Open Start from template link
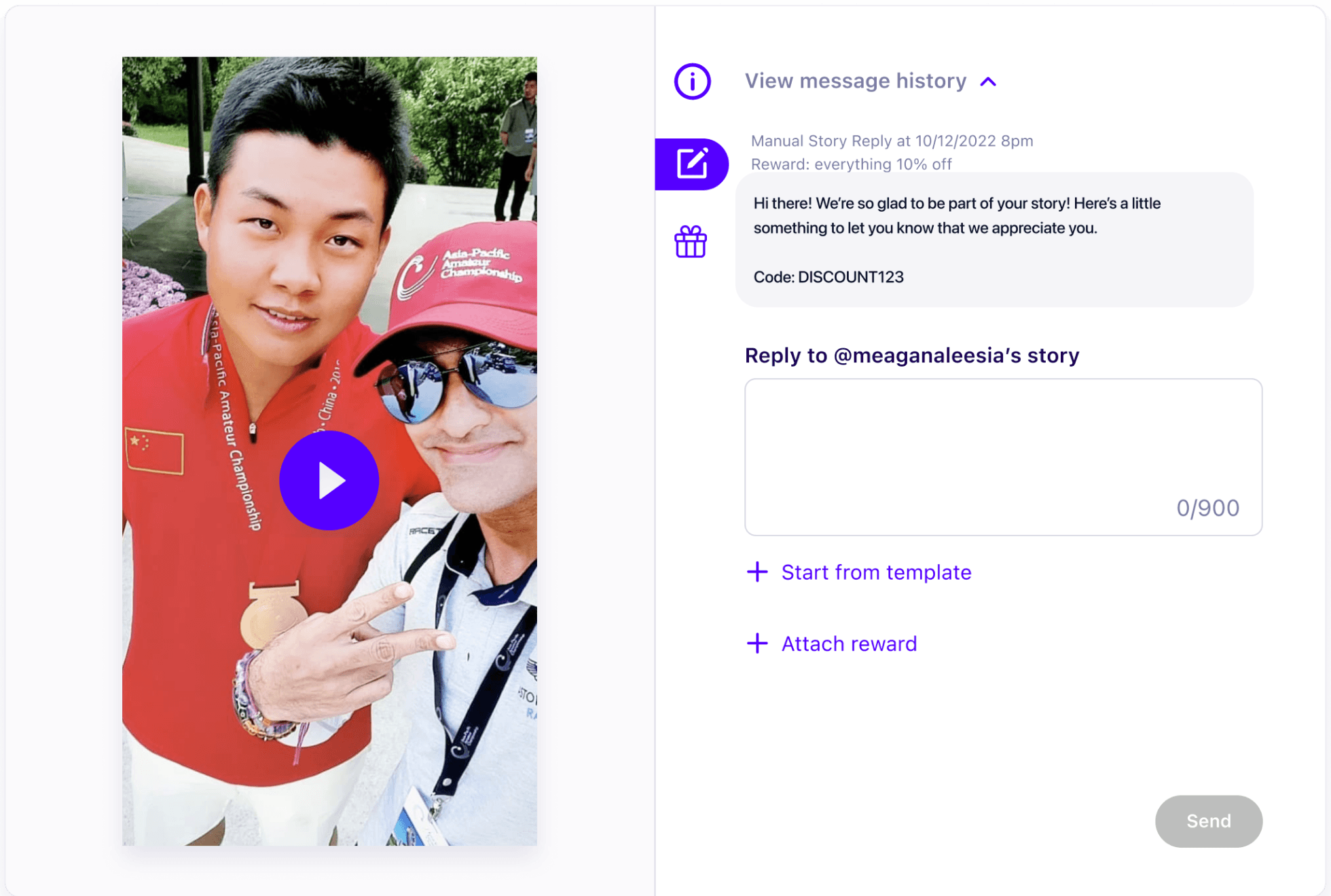This screenshot has height=896, width=1331. click(876, 572)
